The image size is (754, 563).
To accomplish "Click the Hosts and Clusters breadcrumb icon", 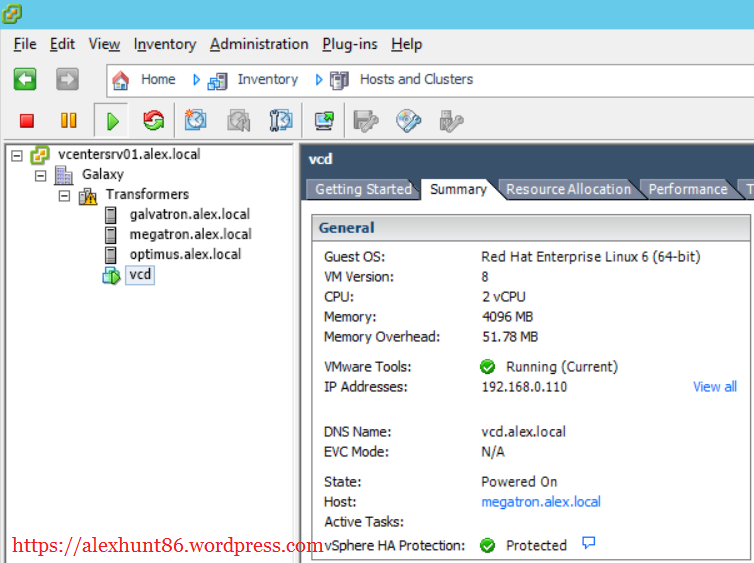I will pos(339,80).
